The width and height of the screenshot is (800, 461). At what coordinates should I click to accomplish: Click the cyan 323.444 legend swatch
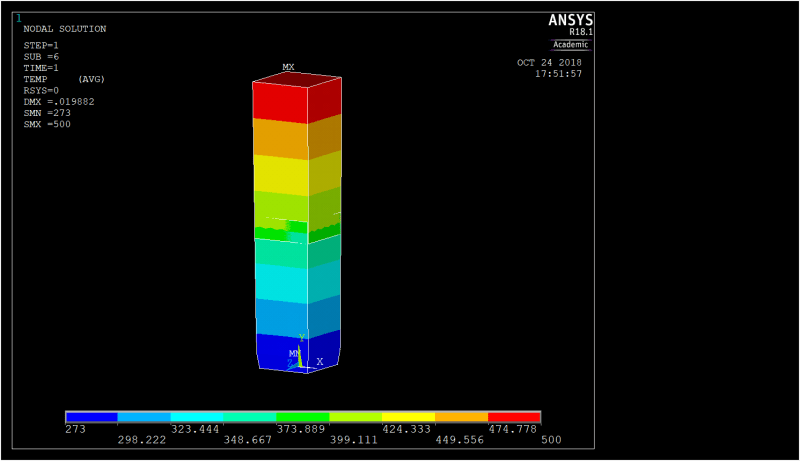(x=197, y=417)
